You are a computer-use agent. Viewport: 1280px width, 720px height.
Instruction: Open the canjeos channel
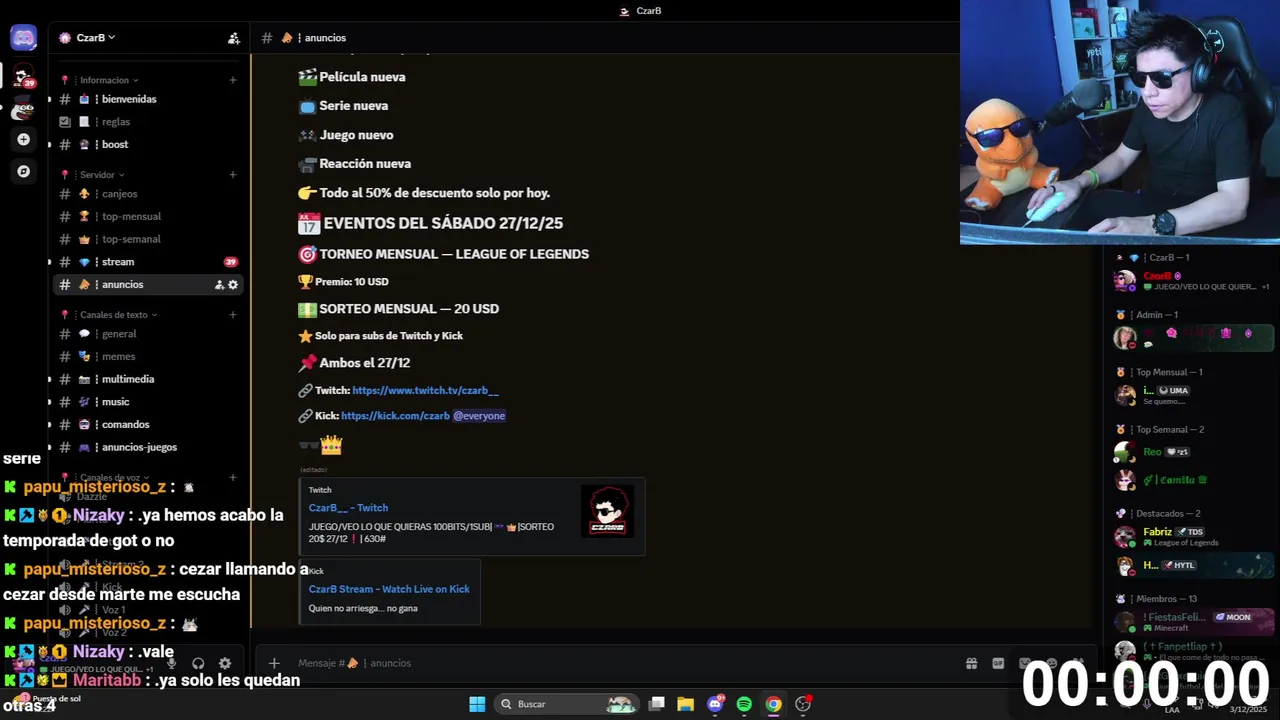(x=148, y=194)
